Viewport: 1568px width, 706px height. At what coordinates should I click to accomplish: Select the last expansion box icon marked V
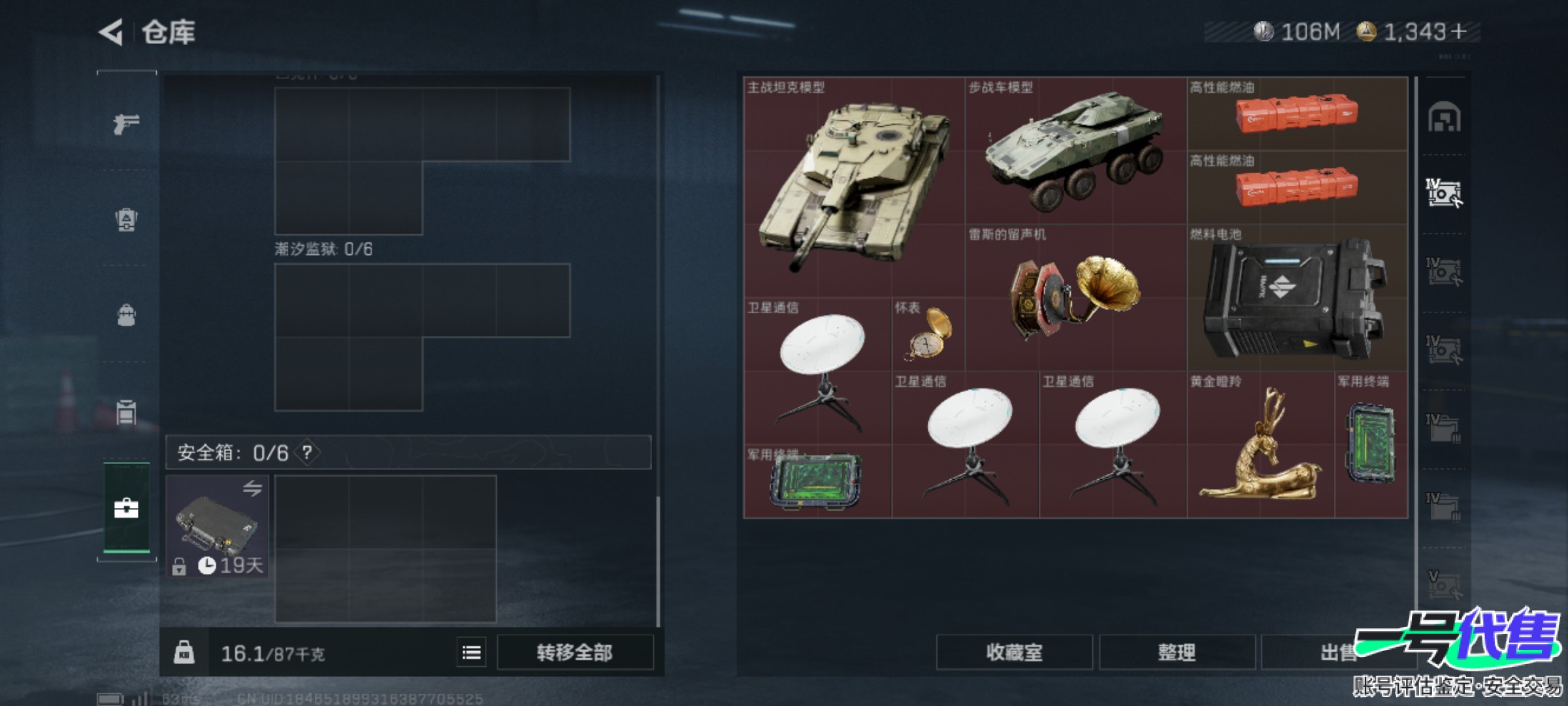(x=1444, y=584)
